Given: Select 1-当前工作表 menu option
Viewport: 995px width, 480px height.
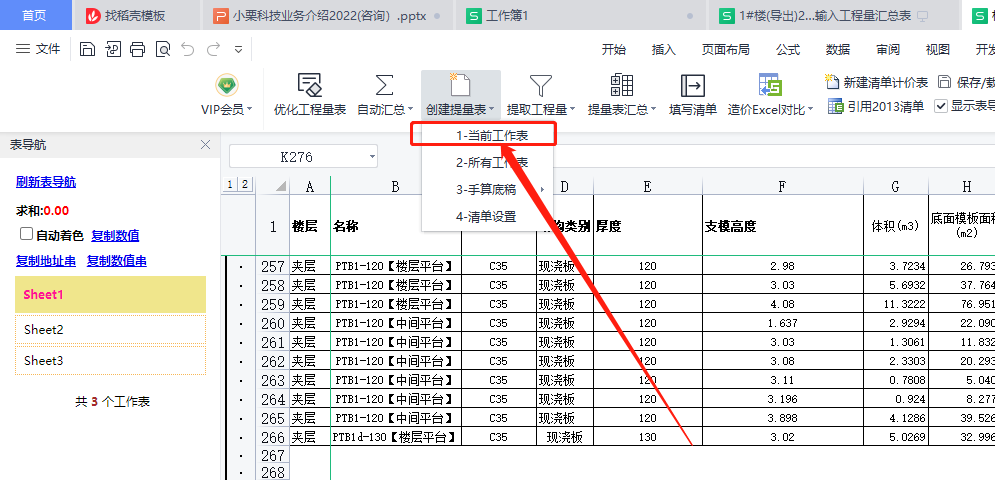Looking at the screenshot, I should coord(492,134).
